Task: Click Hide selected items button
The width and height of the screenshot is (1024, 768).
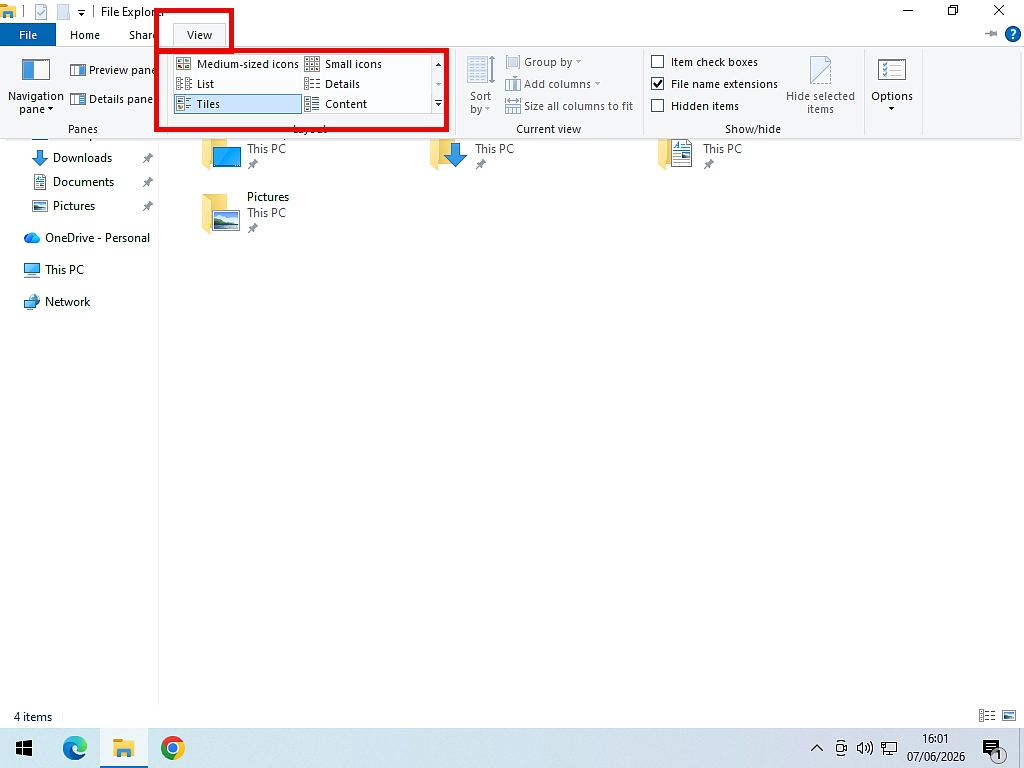Action: click(820, 86)
